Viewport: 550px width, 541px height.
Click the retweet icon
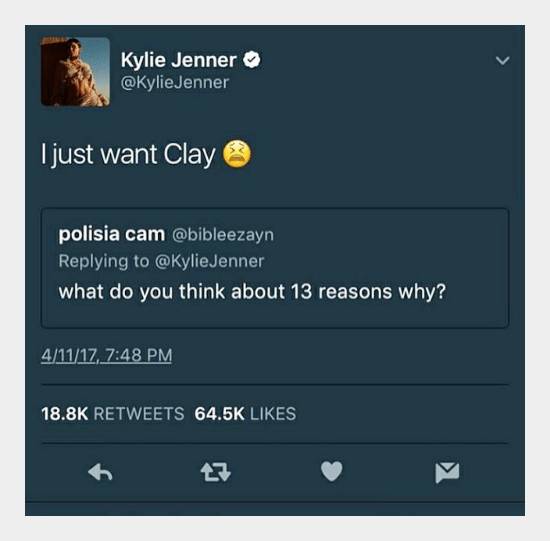click(216, 472)
